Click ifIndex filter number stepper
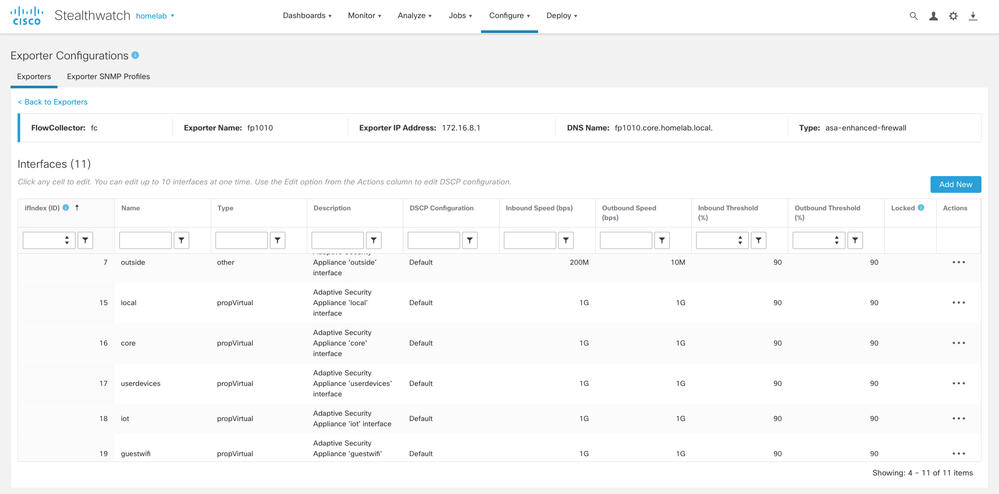Image resolution: width=999 pixels, height=494 pixels. 66,240
